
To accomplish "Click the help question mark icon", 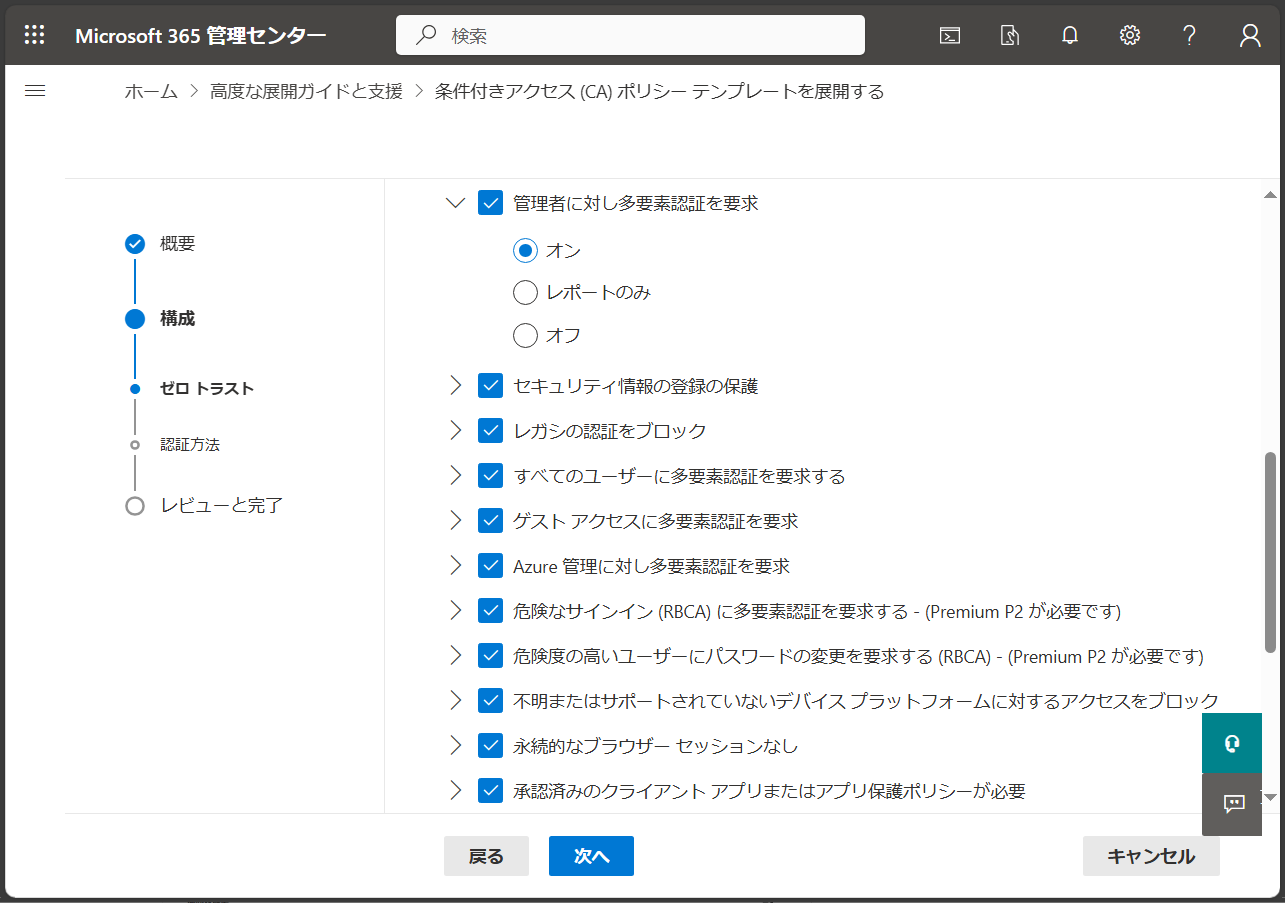I will [x=1190, y=35].
